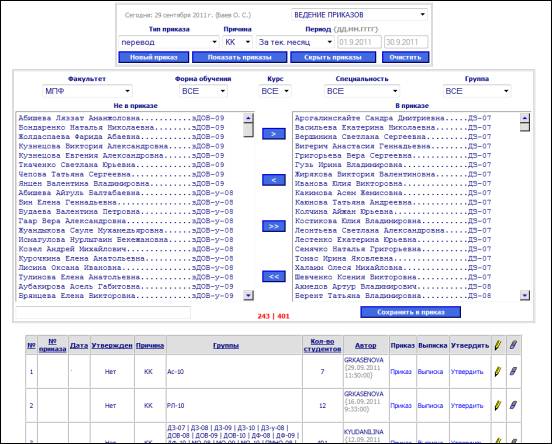Open Группа dropdown
The height and width of the screenshot is (444, 552).
pyautogui.click(x=477, y=91)
